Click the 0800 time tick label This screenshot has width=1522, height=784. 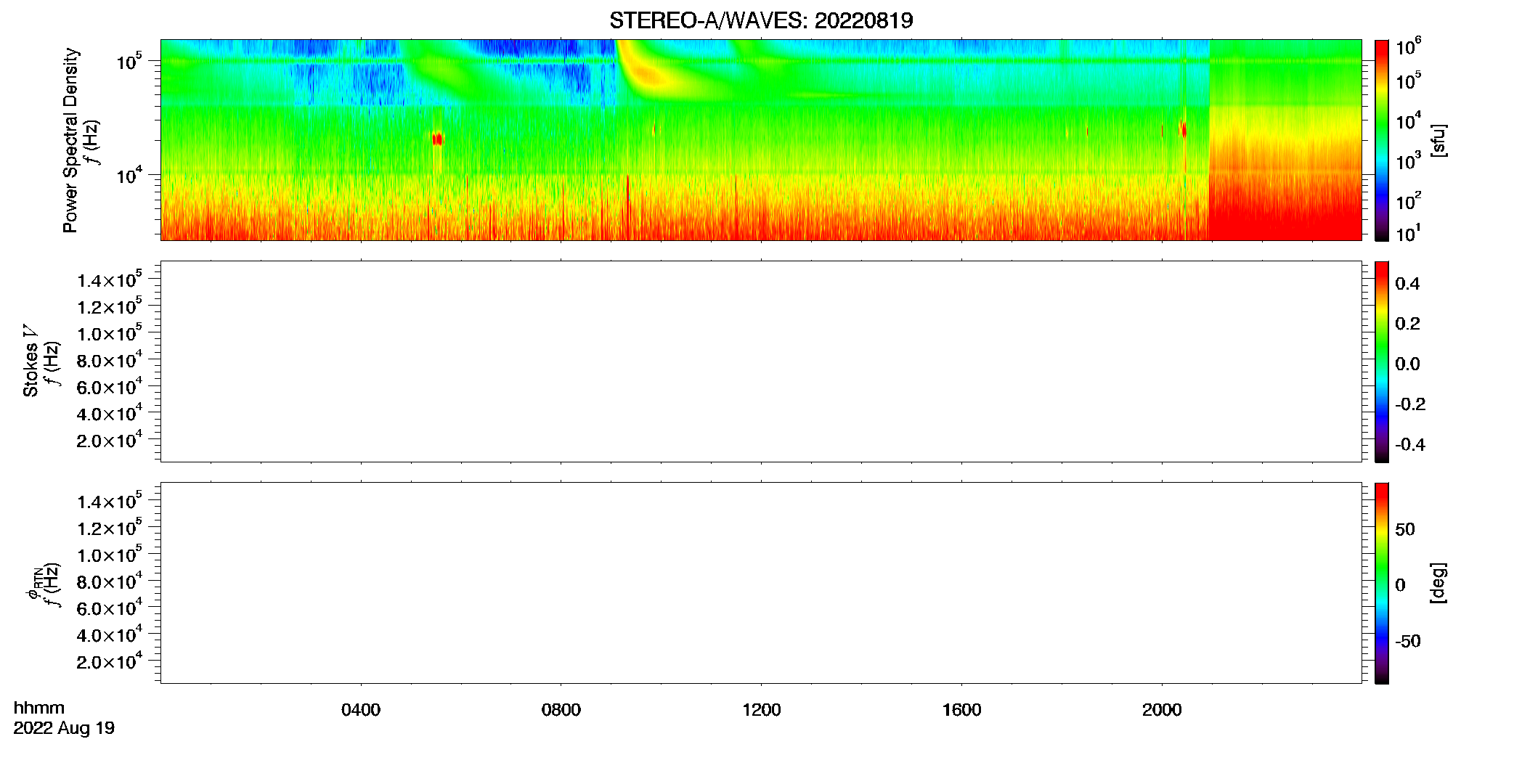(x=561, y=710)
